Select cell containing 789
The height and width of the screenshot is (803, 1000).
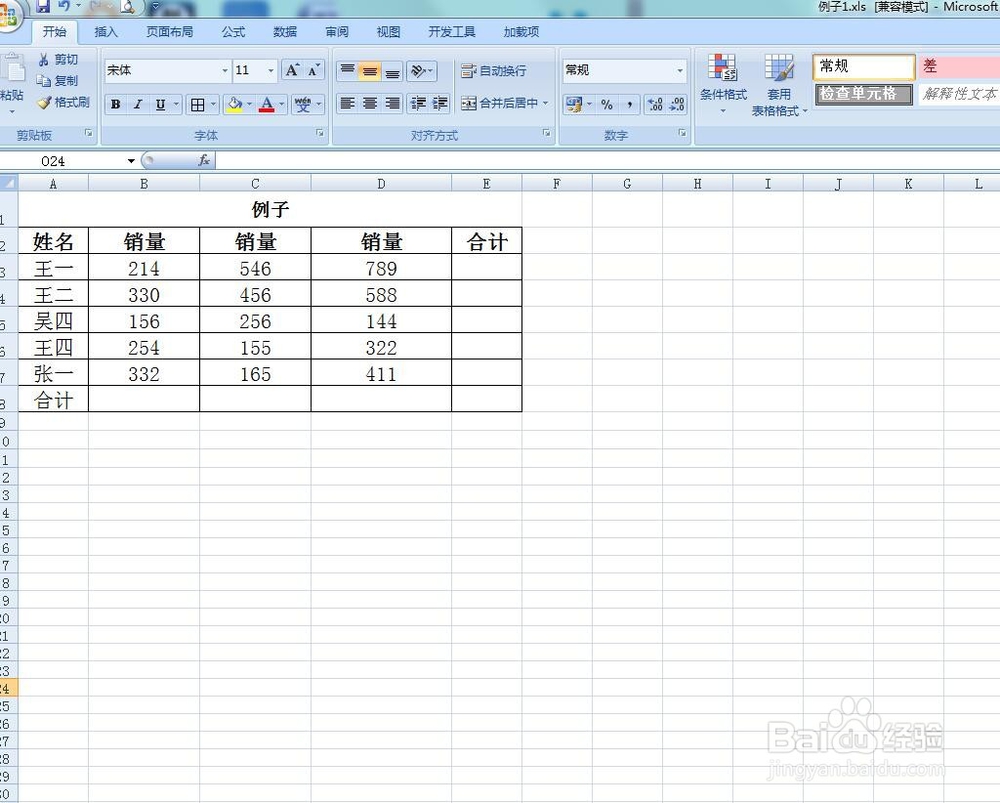381,269
